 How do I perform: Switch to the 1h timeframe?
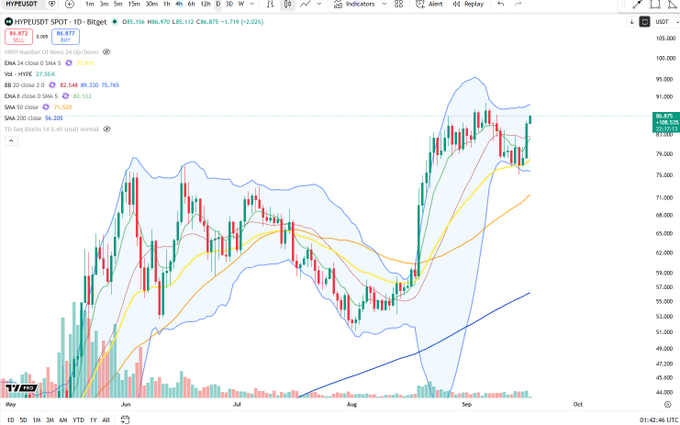[167, 4]
